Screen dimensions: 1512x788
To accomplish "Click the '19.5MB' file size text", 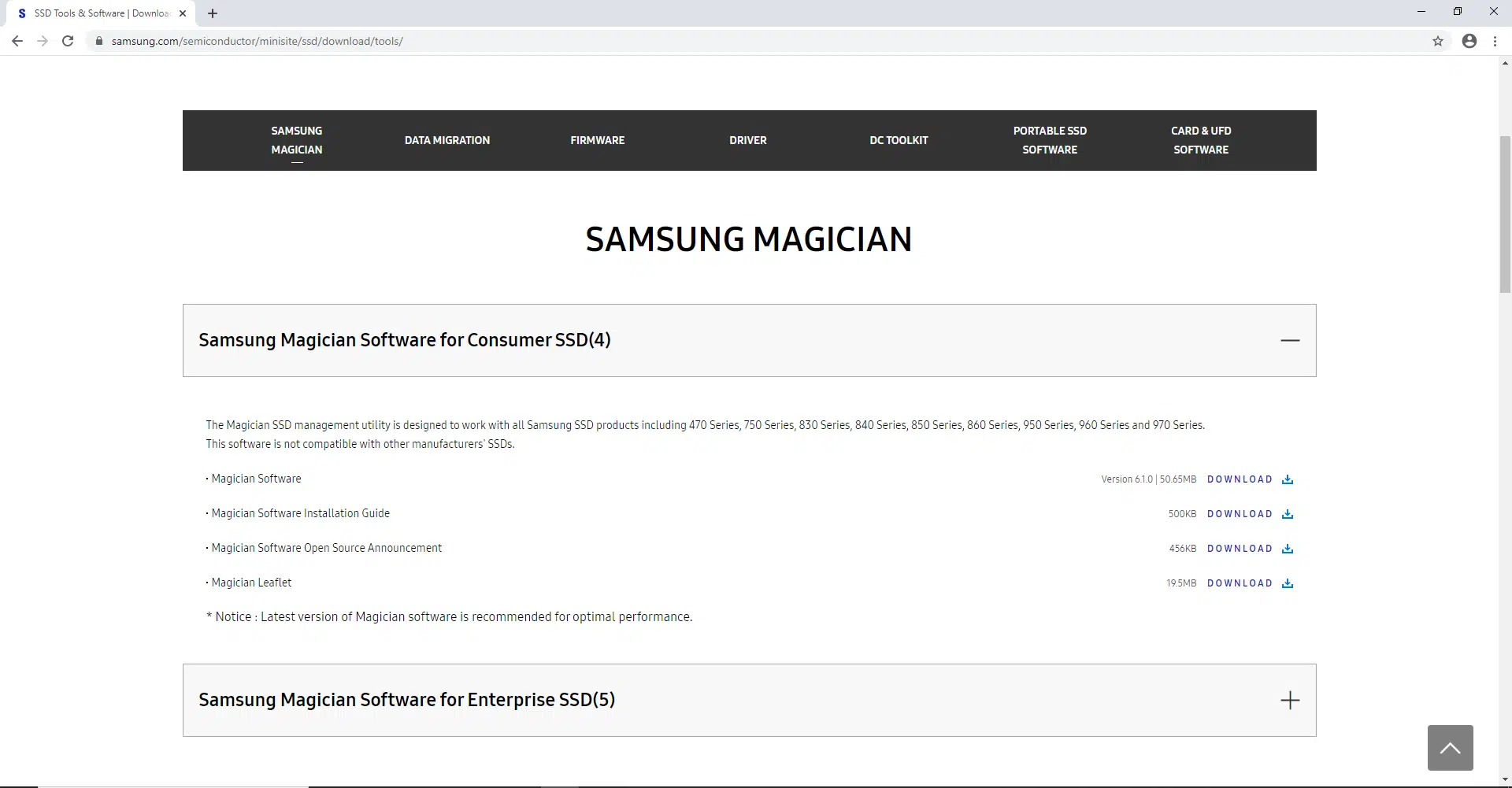I will point(1181,583).
